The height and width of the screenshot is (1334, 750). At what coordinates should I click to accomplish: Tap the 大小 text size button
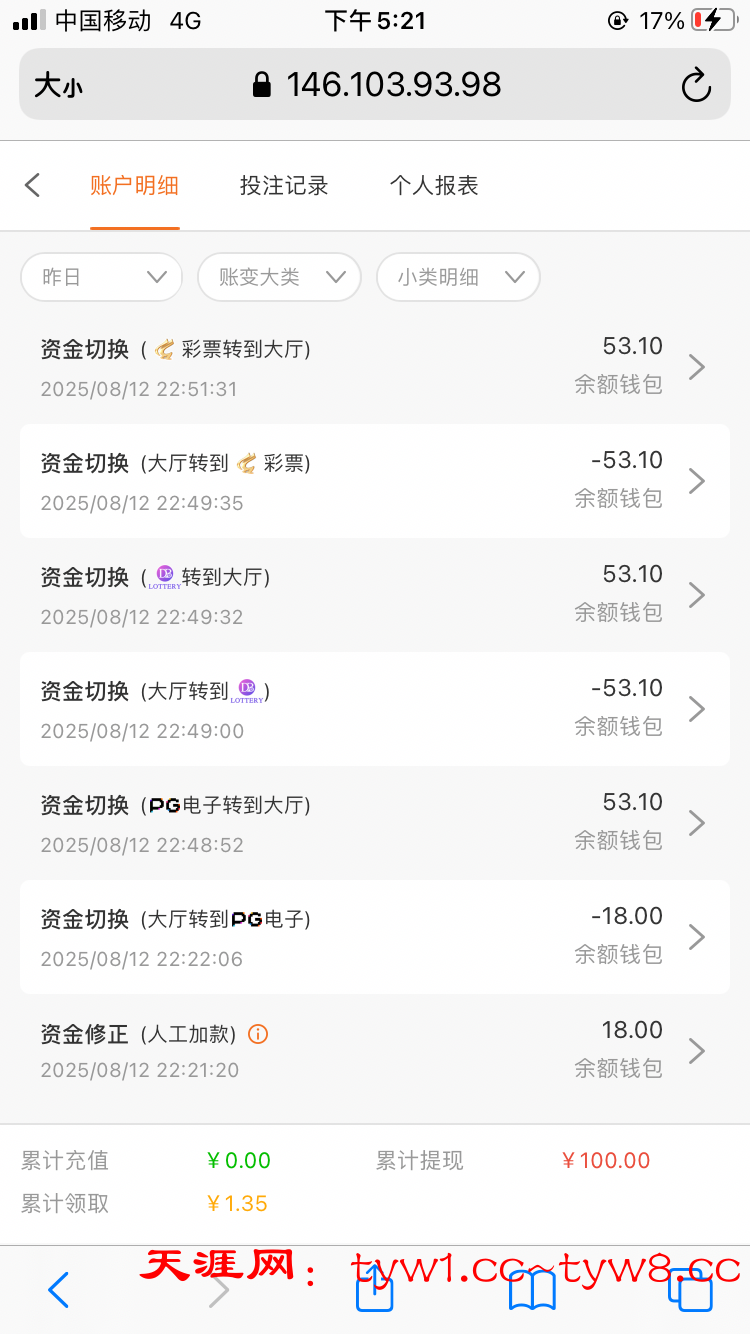58,86
